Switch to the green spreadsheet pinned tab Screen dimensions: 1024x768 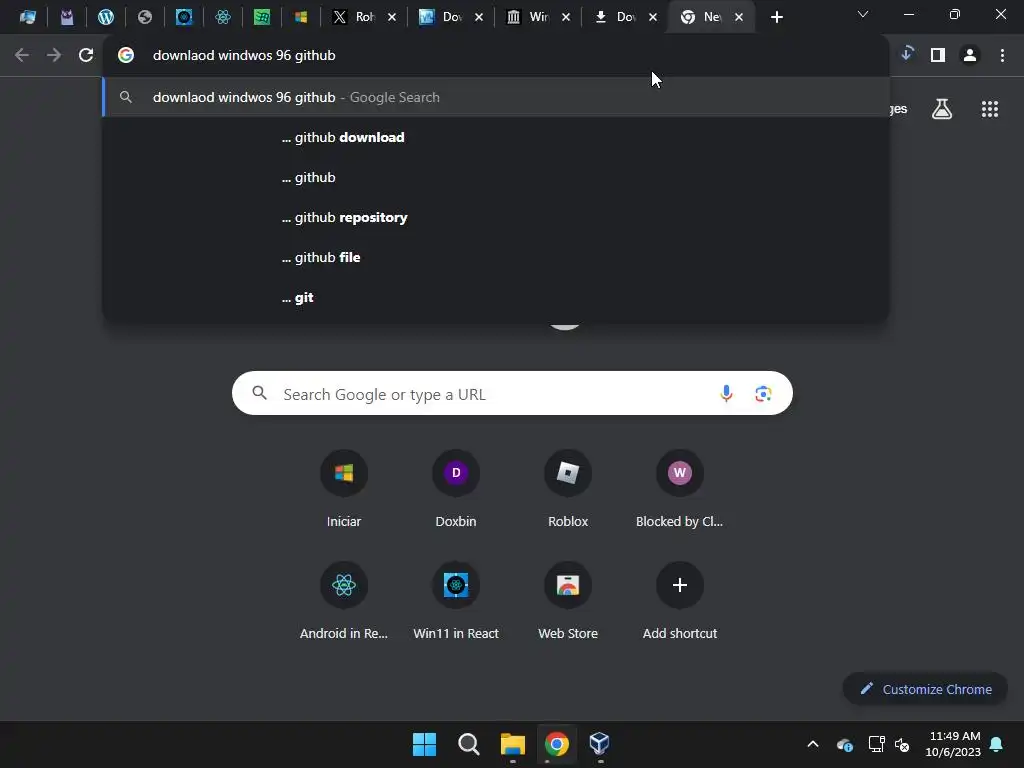[x=262, y=17]
